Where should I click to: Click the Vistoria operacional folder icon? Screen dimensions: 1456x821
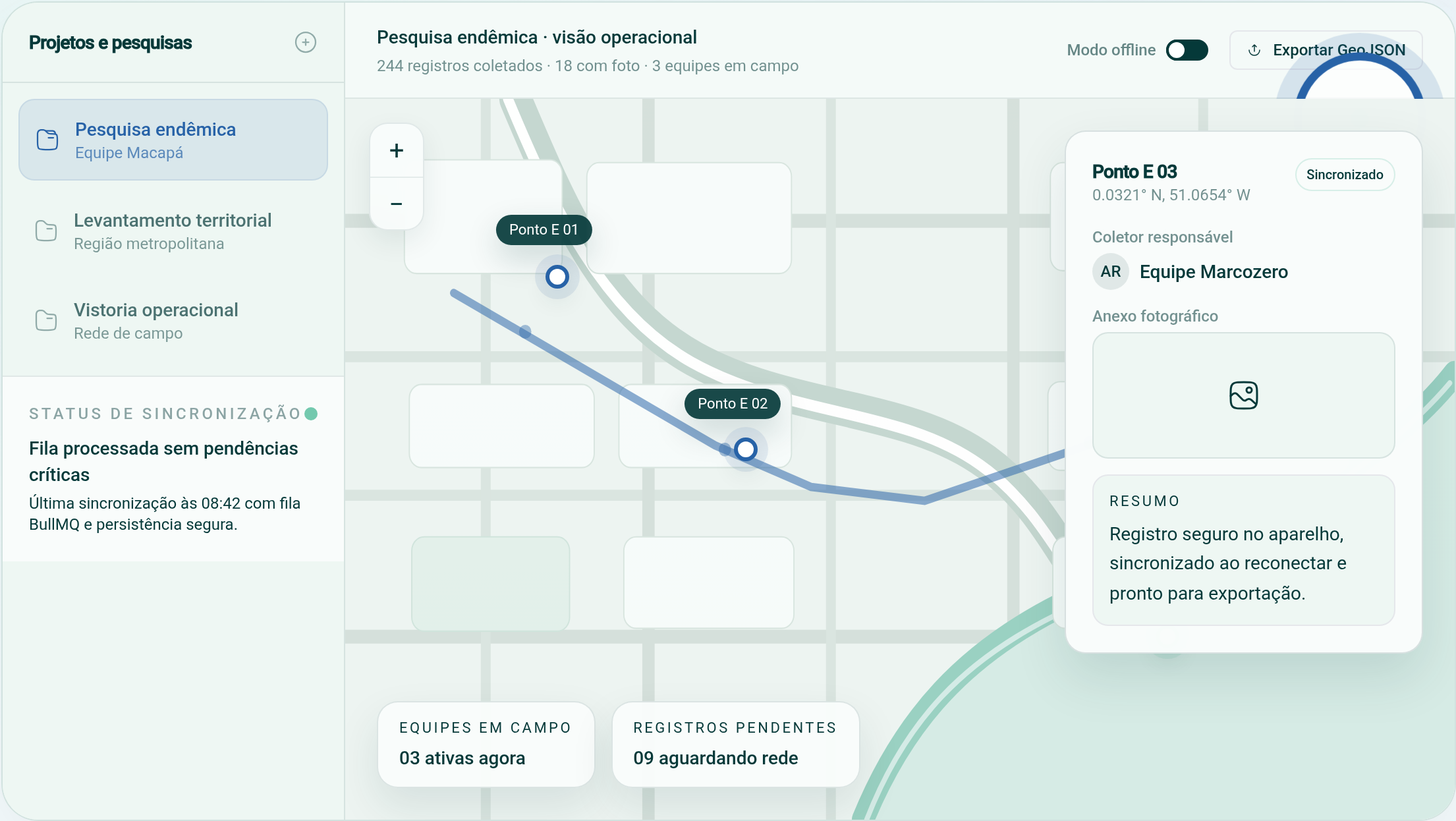coord(46,320)
